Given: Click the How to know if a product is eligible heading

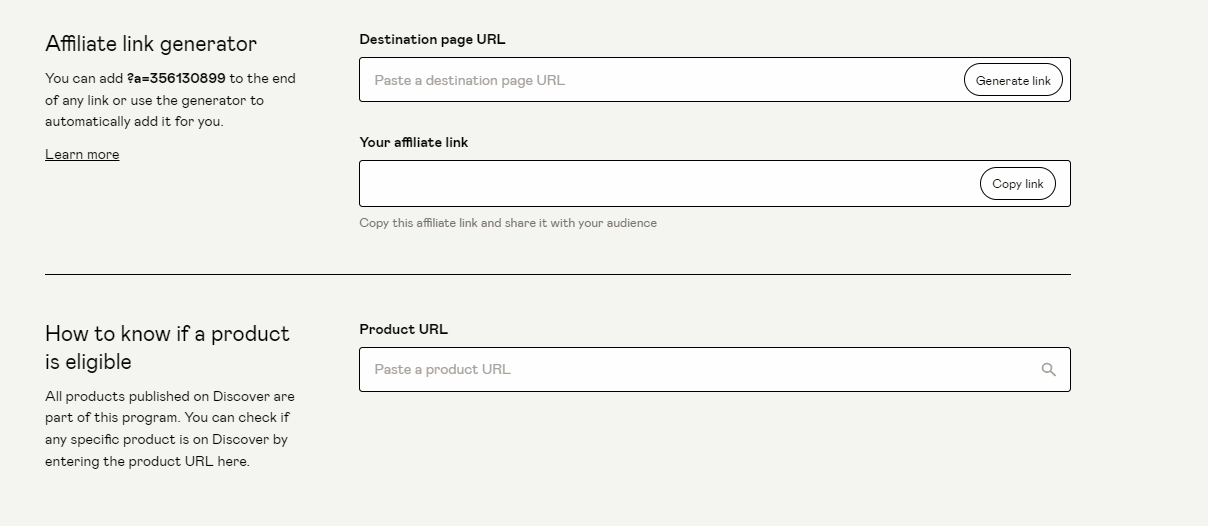Looking at the screenshot, I should (167, 347).
